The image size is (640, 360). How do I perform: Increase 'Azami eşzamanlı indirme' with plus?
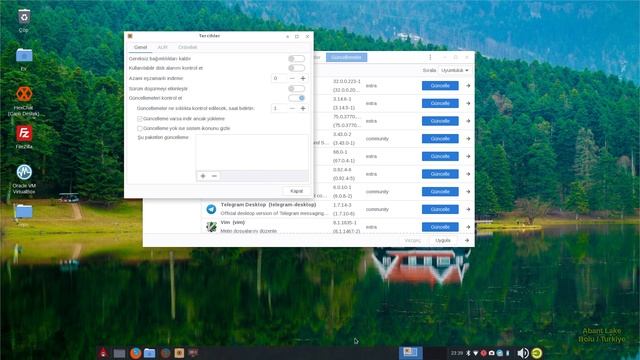(303, 78)
